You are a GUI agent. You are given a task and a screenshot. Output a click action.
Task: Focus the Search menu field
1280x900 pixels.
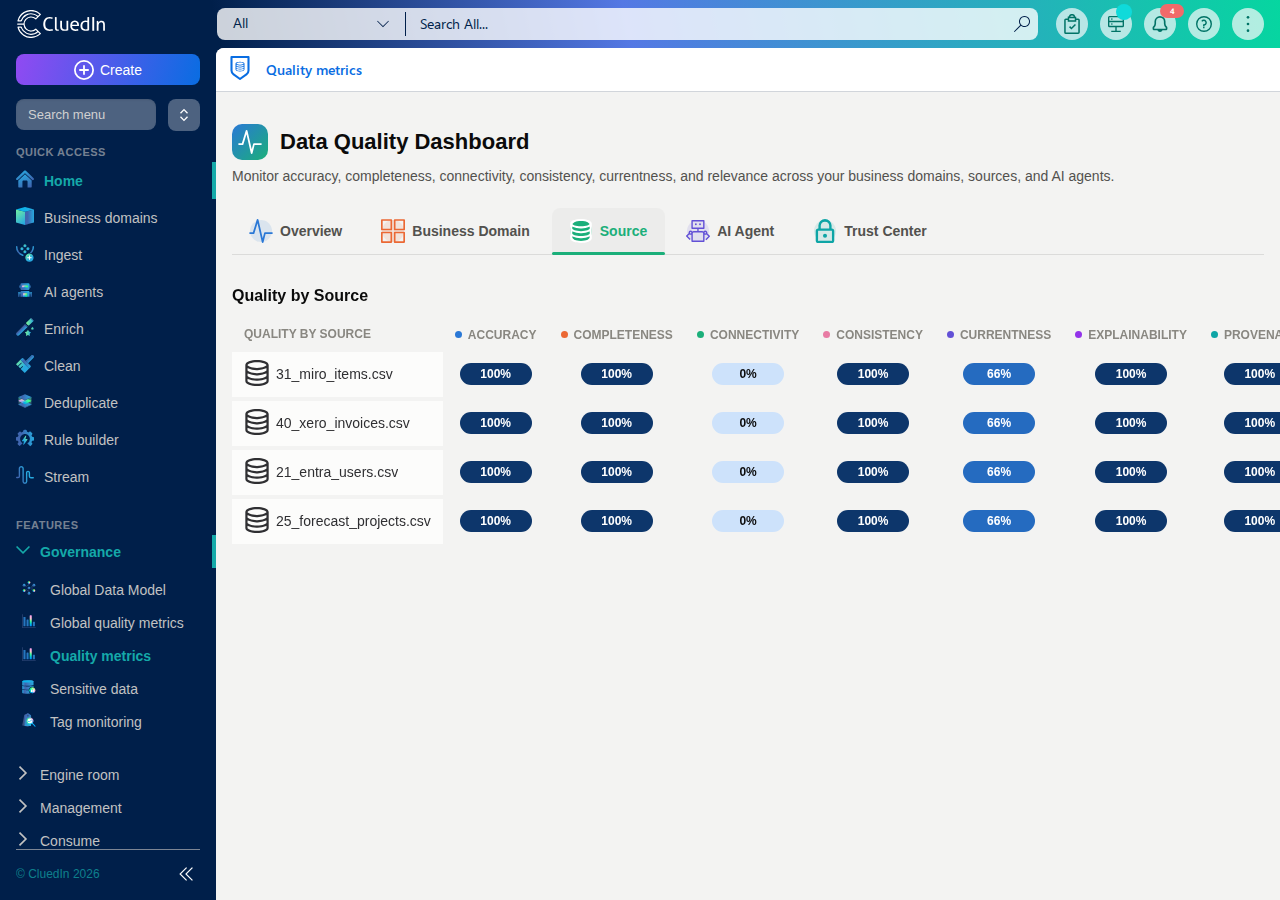[x=86, y=115]
